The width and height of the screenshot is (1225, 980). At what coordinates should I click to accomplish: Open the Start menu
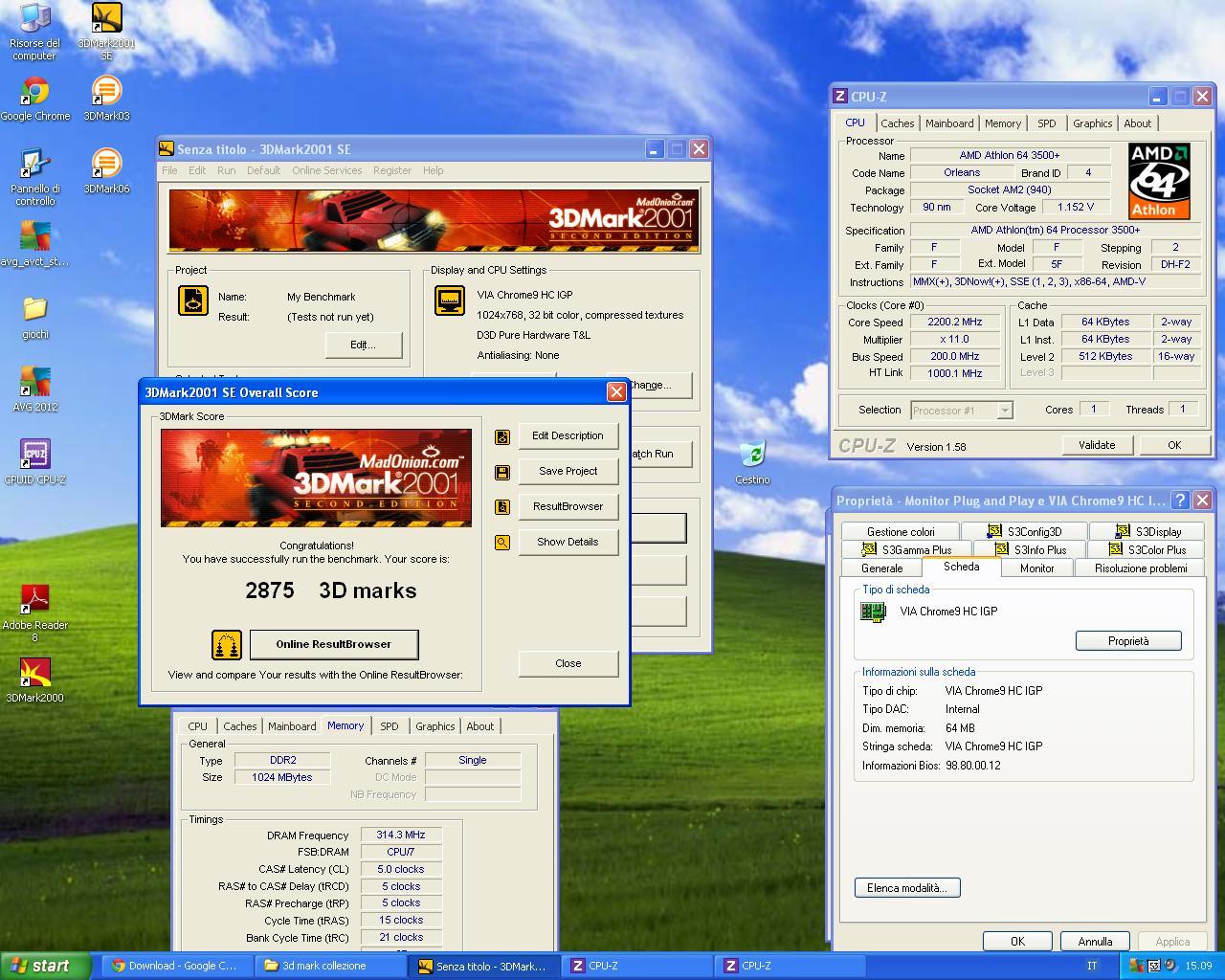(45, 966)
